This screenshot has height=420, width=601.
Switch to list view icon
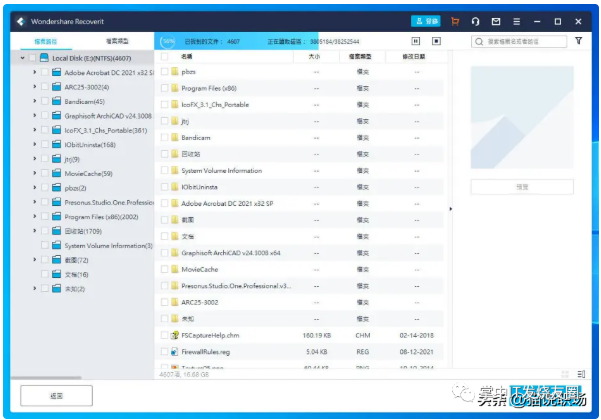(x=580, y=374)
